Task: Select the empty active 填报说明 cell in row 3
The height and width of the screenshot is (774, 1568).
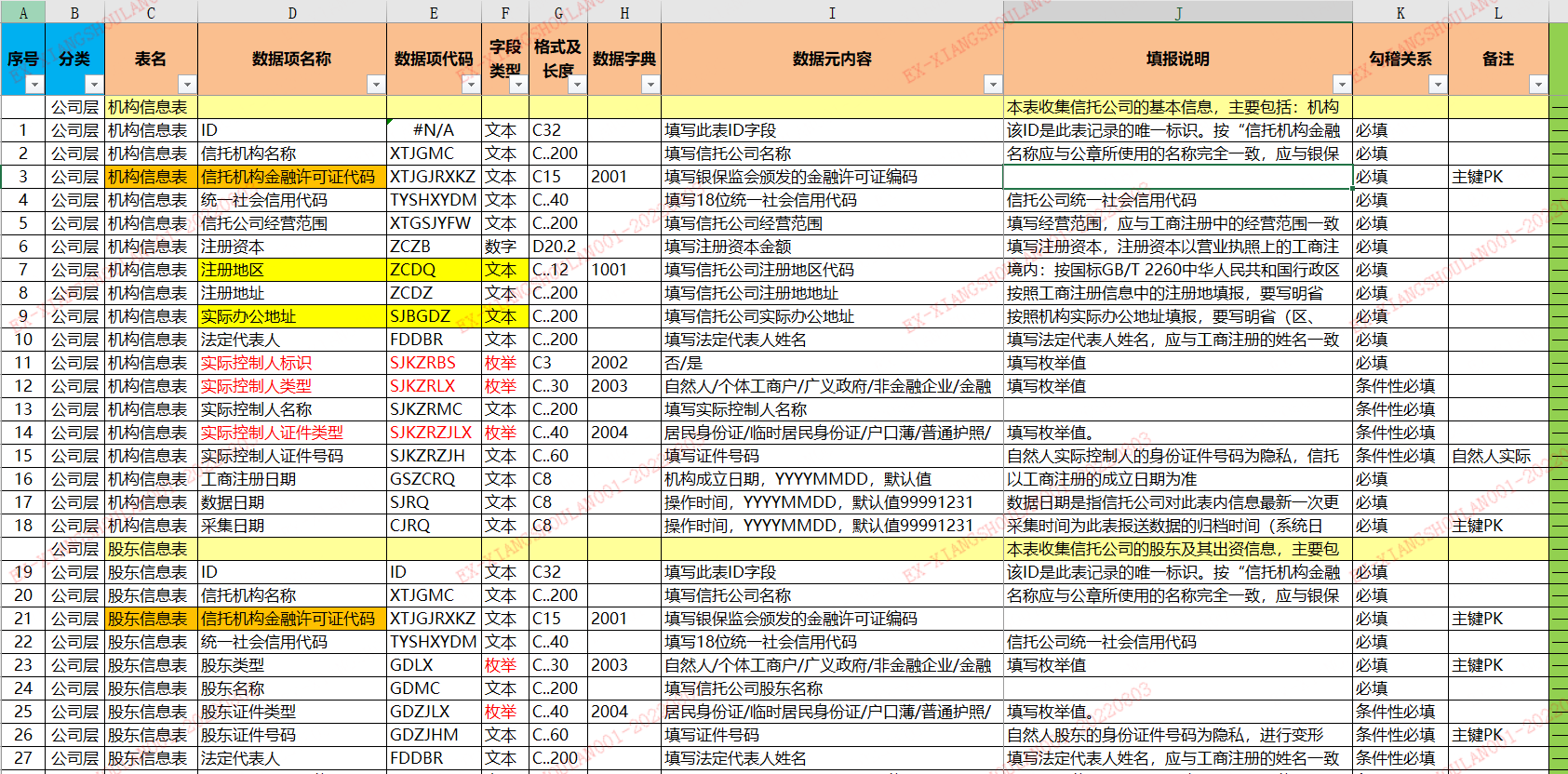Action: point(1178,177)
